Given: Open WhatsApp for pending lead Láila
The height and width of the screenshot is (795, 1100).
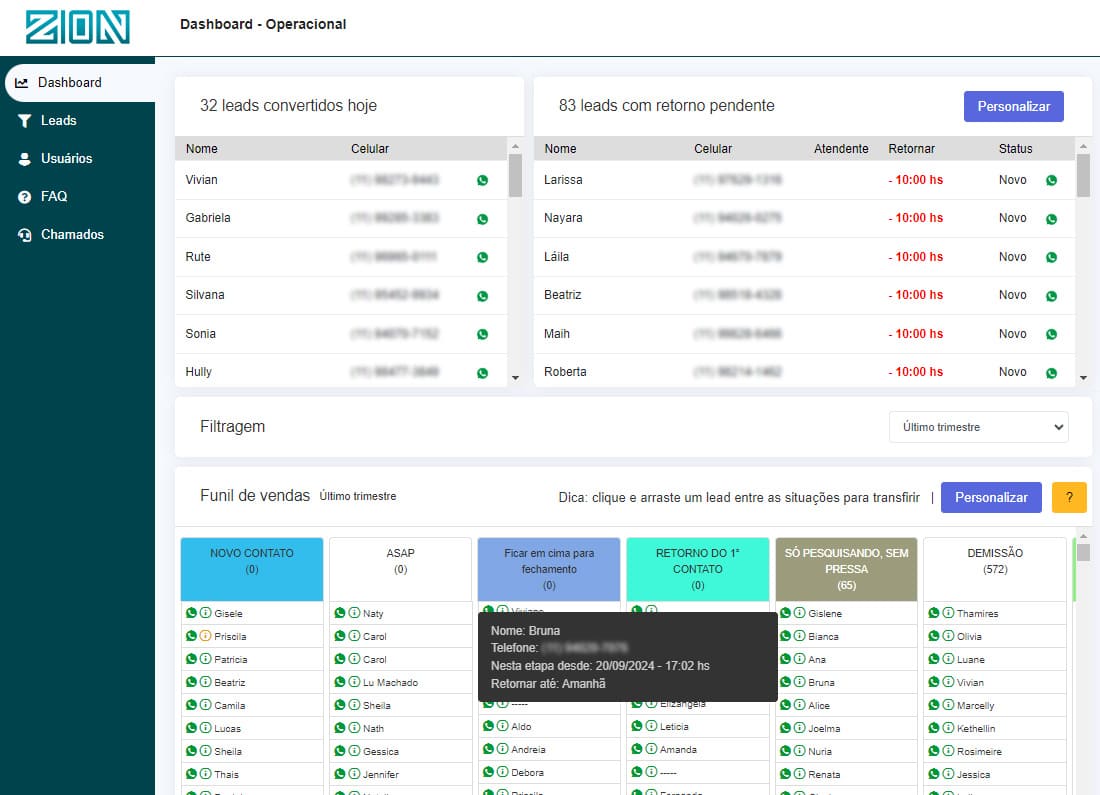Looking at the screenshot, I should tap(1052, 258).
